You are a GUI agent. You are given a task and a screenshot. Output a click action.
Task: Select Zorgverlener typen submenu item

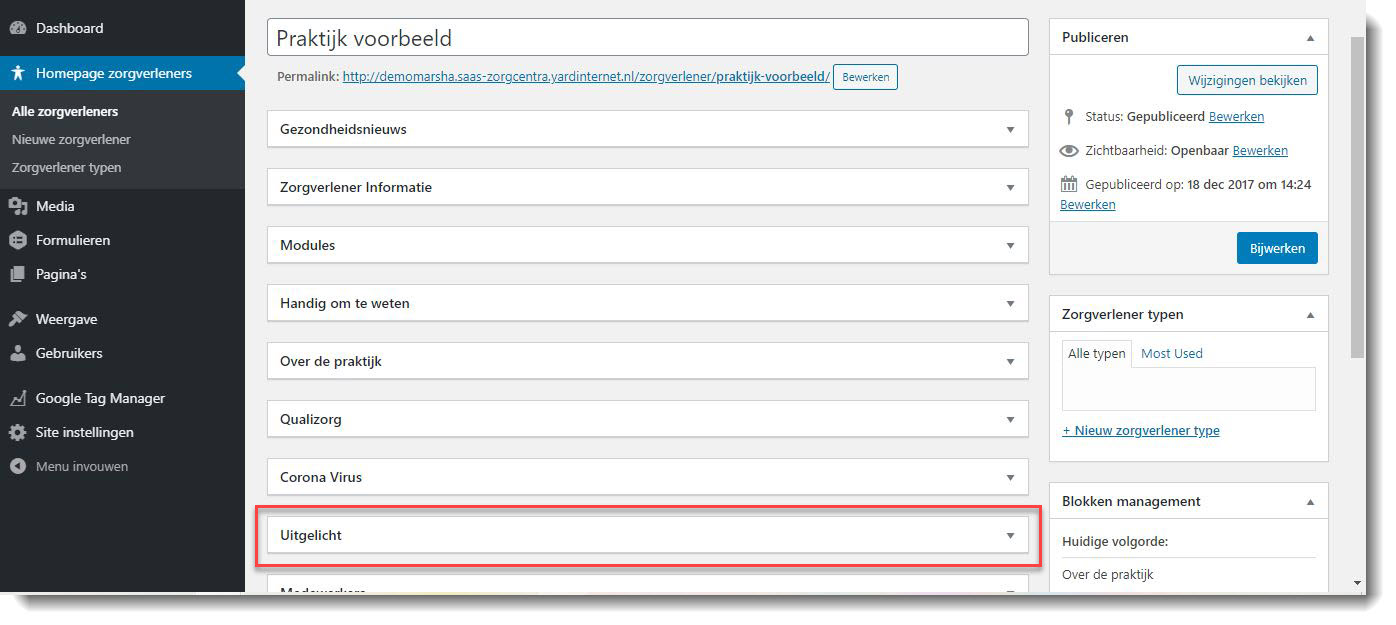point(66,168)
